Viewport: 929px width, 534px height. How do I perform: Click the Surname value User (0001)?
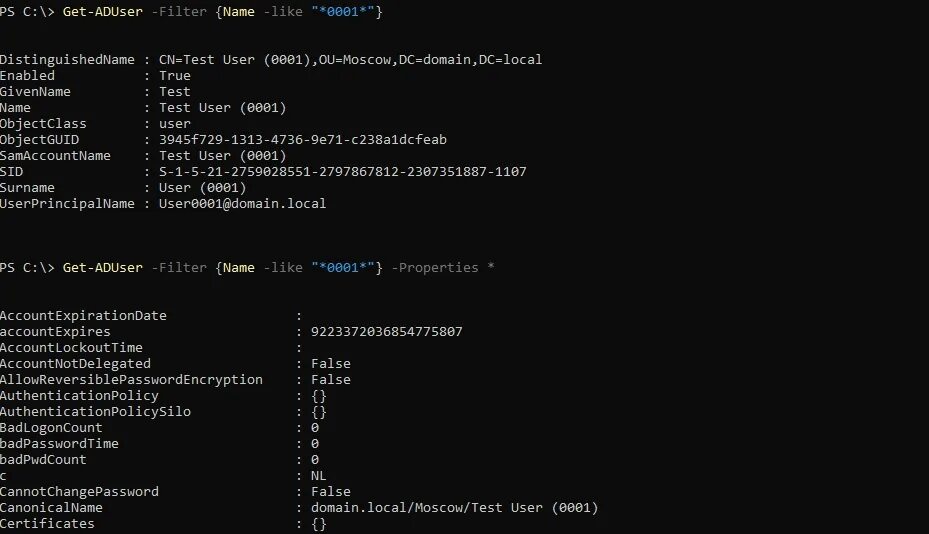[202, 187]
